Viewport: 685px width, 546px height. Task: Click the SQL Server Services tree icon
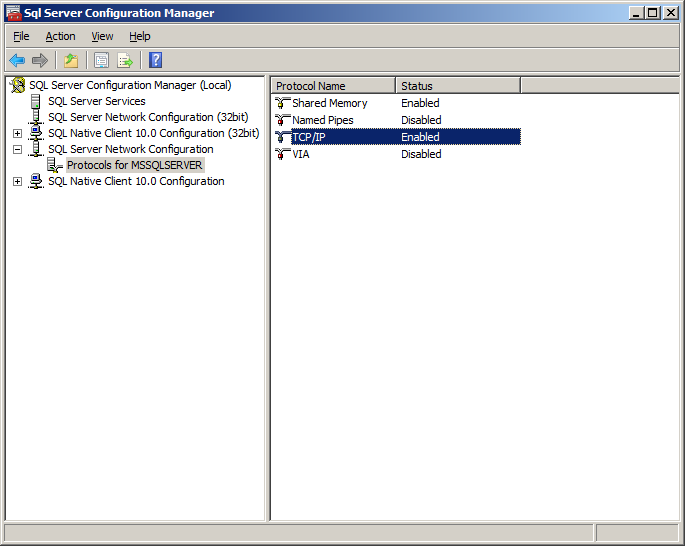(x=36, y=101)
